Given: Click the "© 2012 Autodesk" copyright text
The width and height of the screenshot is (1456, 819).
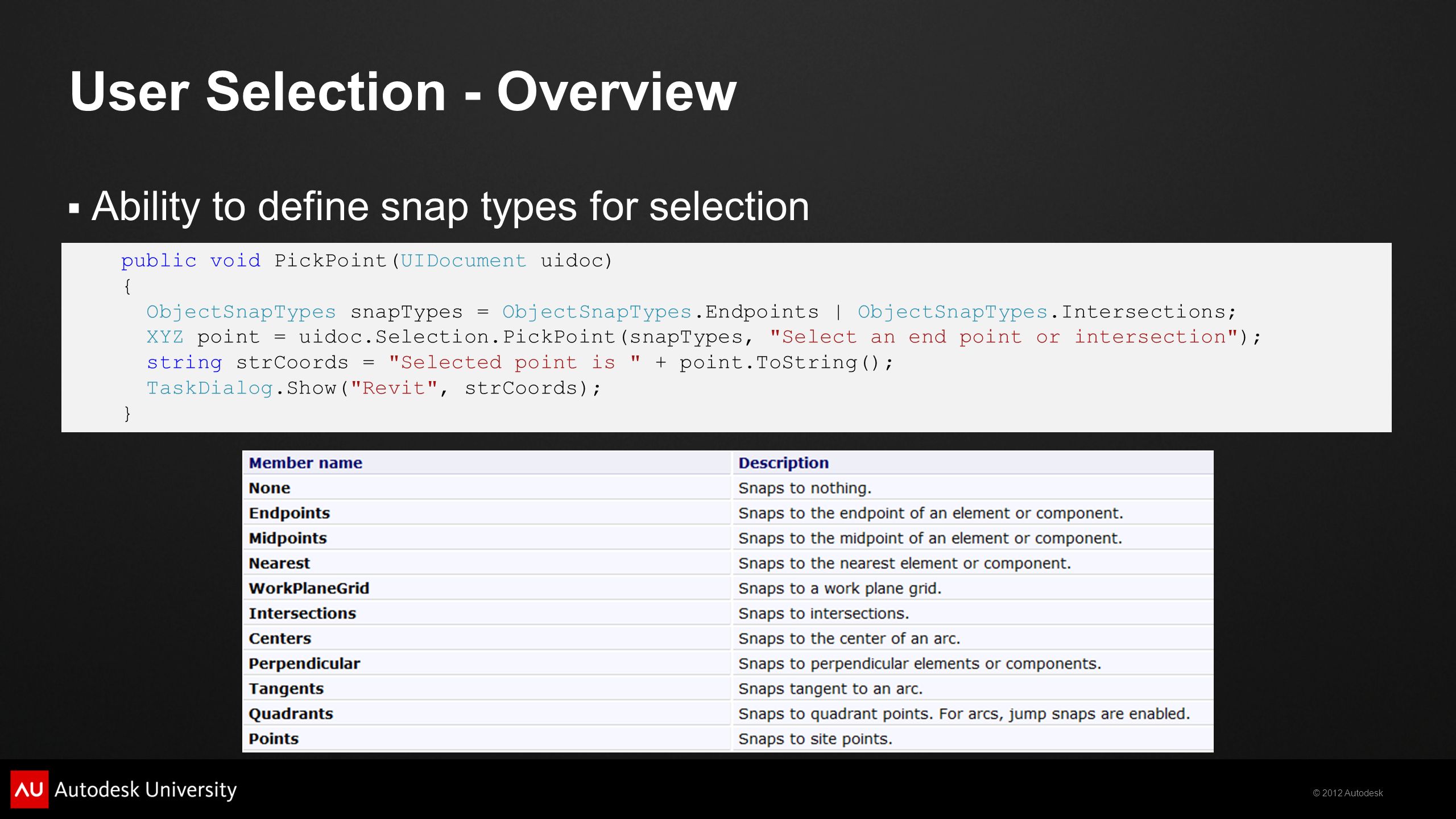Looking at the screenshot, I should [x=1347, y=793].
